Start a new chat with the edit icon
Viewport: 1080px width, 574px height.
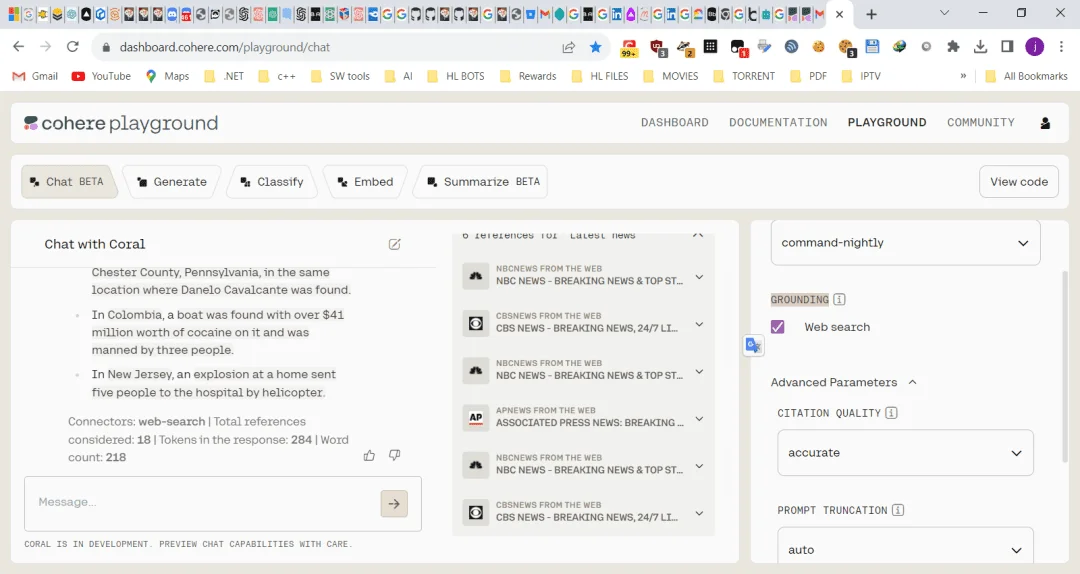[x=395, y=244]
